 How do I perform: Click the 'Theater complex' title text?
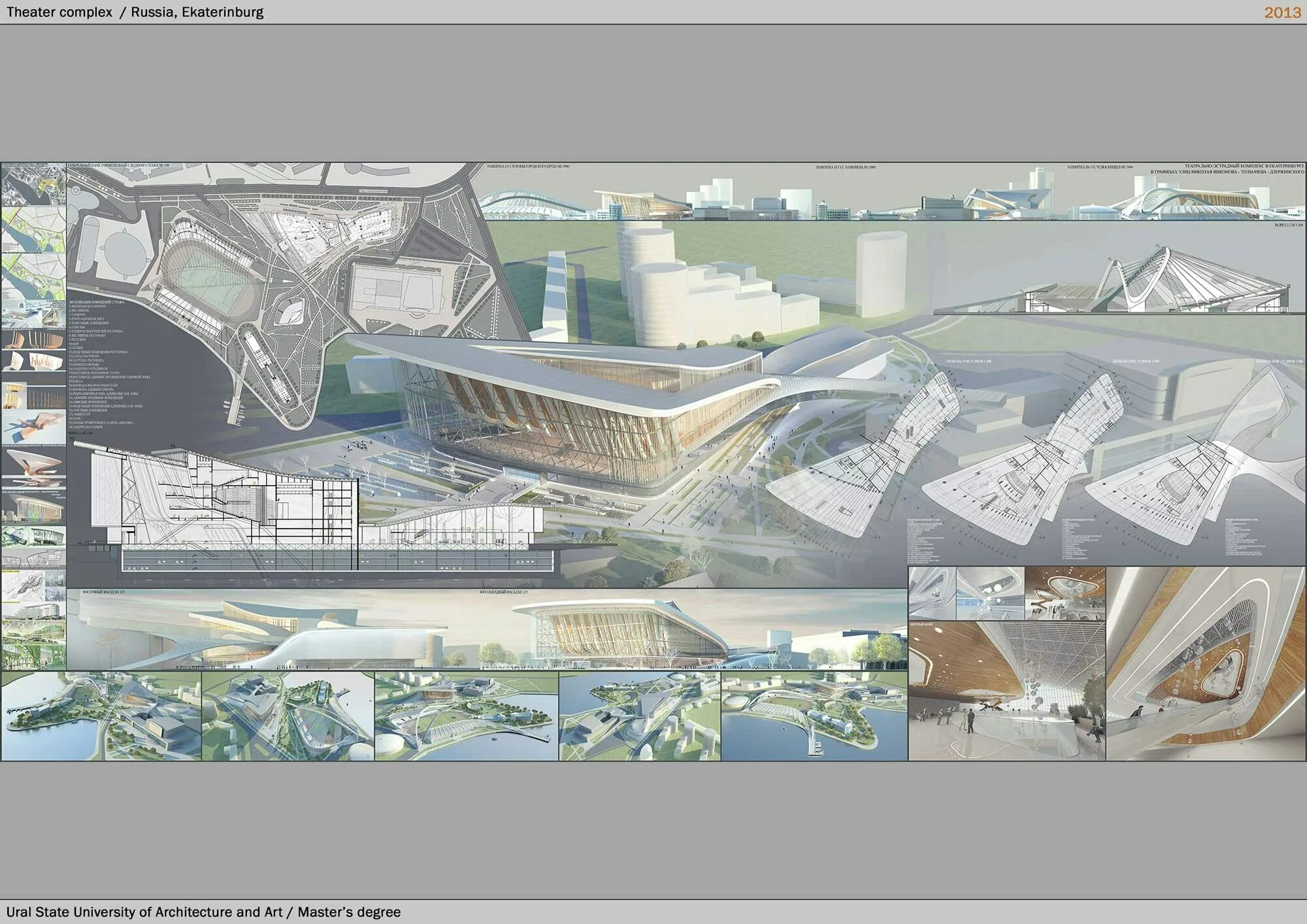[59, 12]
